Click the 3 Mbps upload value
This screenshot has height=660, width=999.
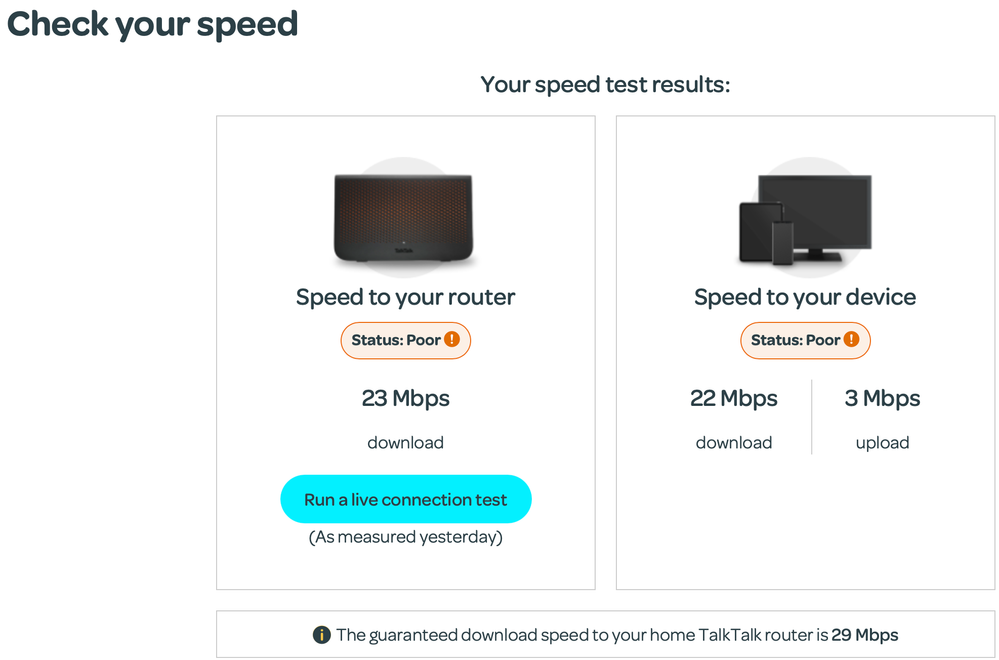pos(882,398)
